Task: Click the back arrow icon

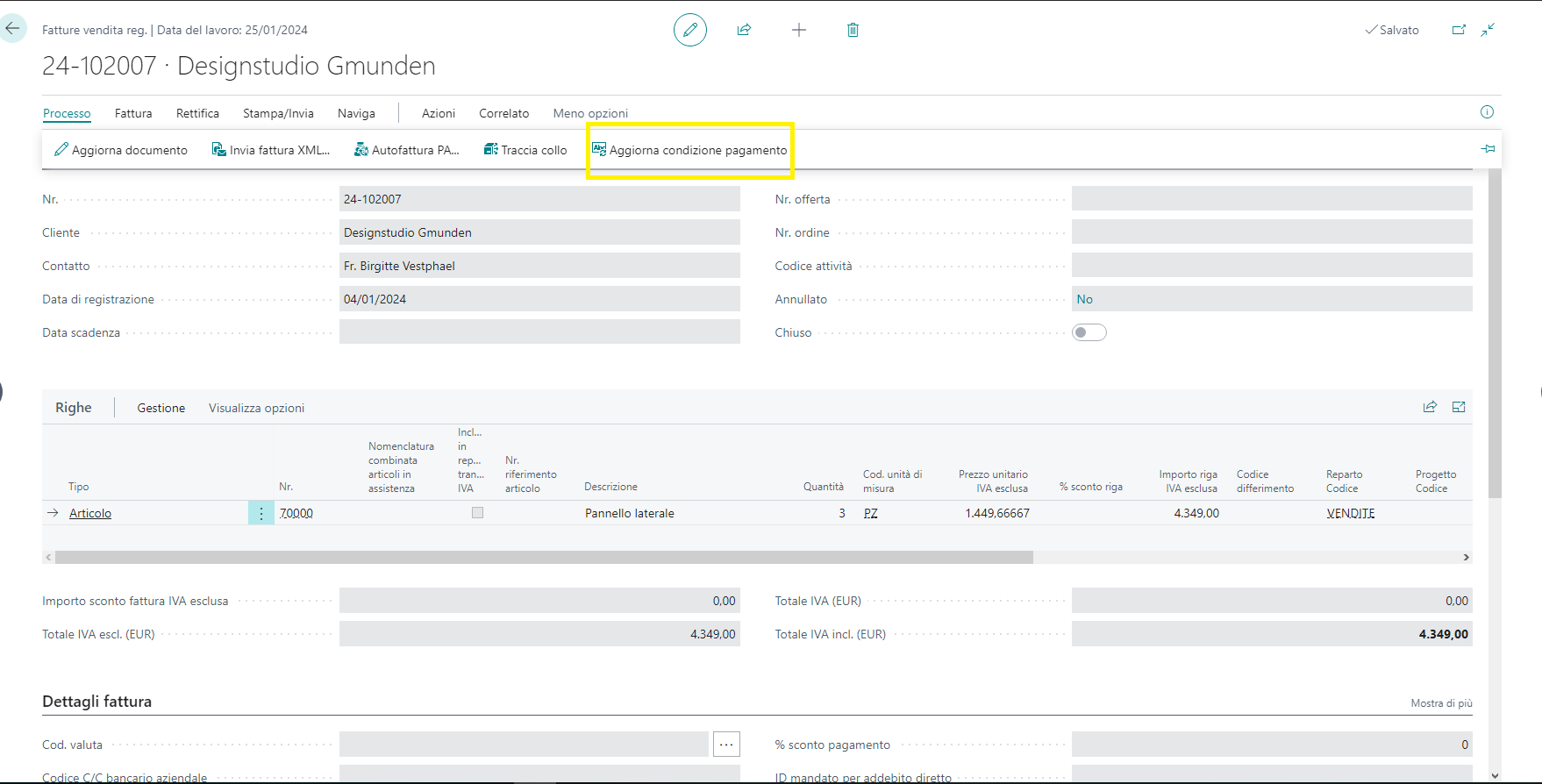Action: (12, 28)
